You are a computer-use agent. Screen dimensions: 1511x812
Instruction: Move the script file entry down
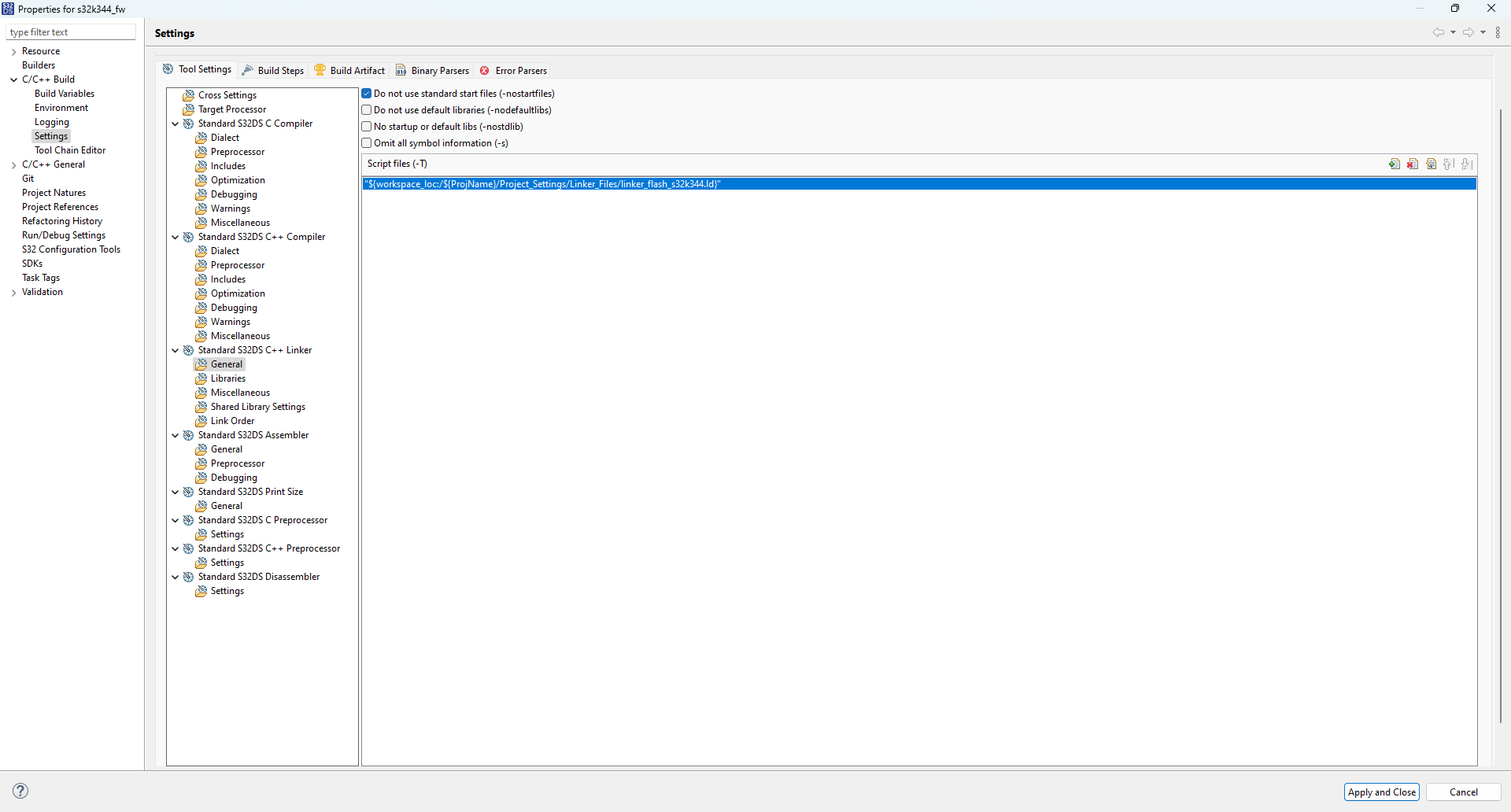coord(1467,164)
